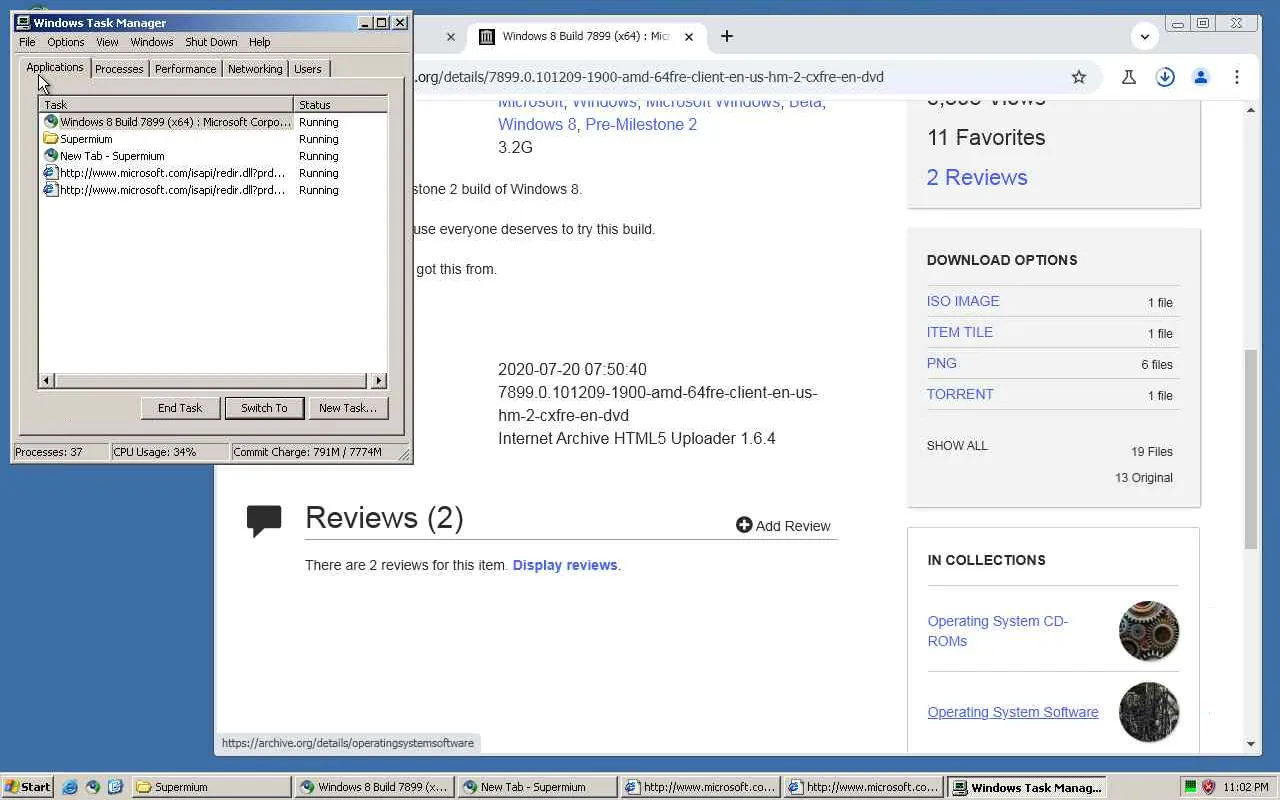Viewport: 1280px width, 800px height.
Task: Open the Pre-Milestone 2 topic link
Action: click(641, 124)
